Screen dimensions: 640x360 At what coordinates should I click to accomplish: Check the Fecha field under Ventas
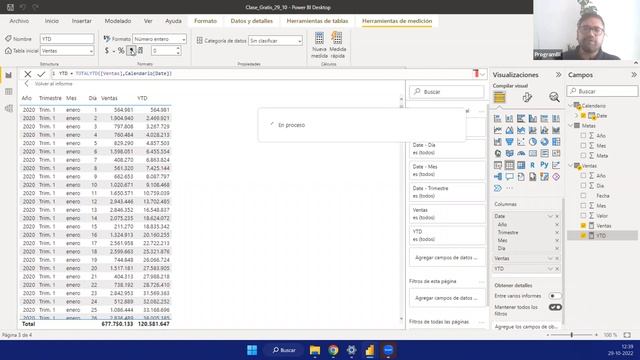tap(583, 196)
